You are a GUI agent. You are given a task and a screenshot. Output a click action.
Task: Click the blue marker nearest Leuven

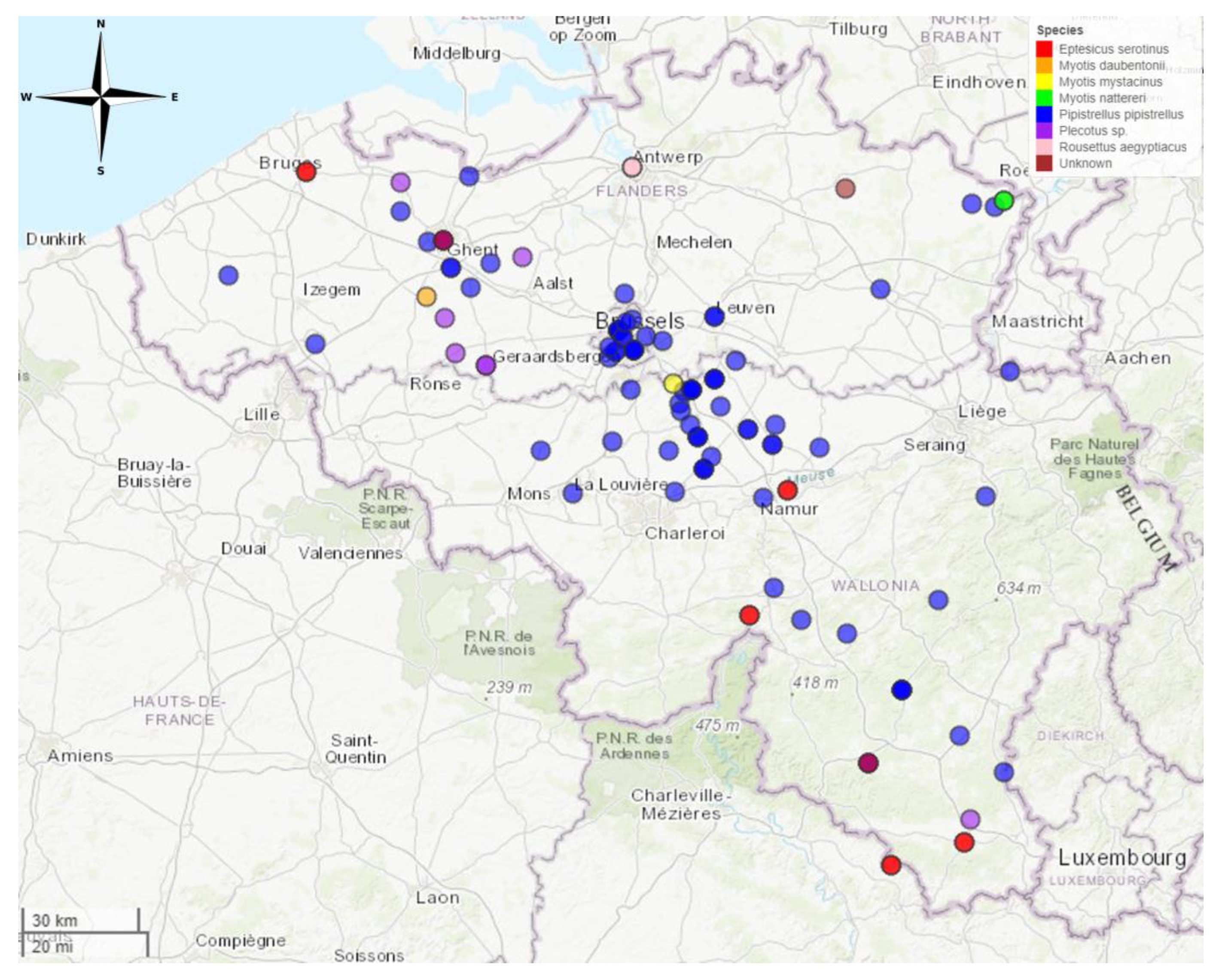pos(714,317)
